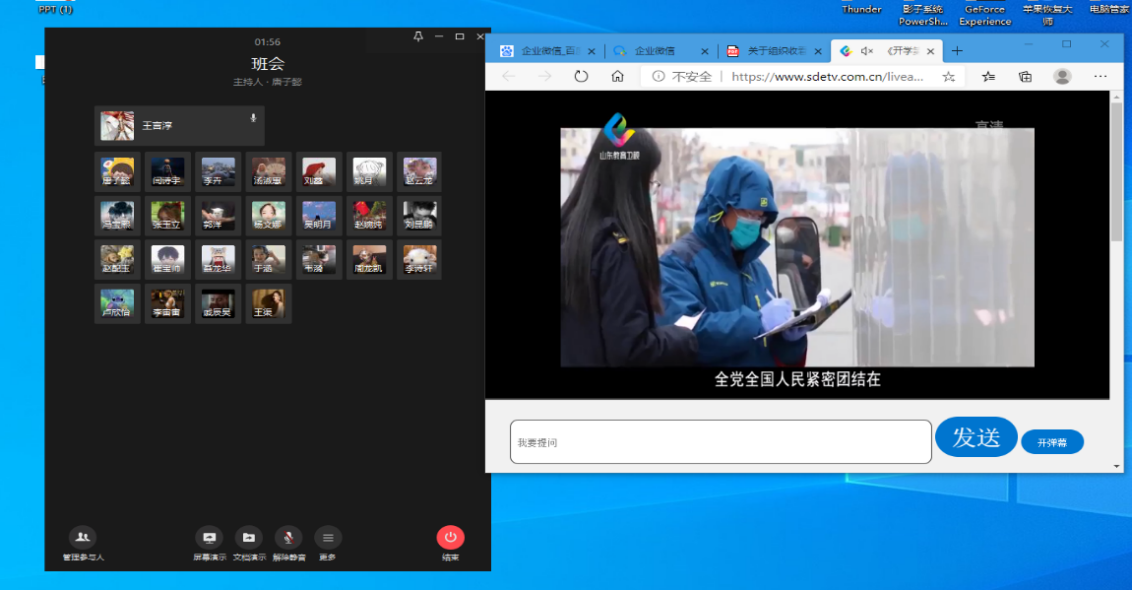
Task: Go to the browser home page
Action: point(618,76)
